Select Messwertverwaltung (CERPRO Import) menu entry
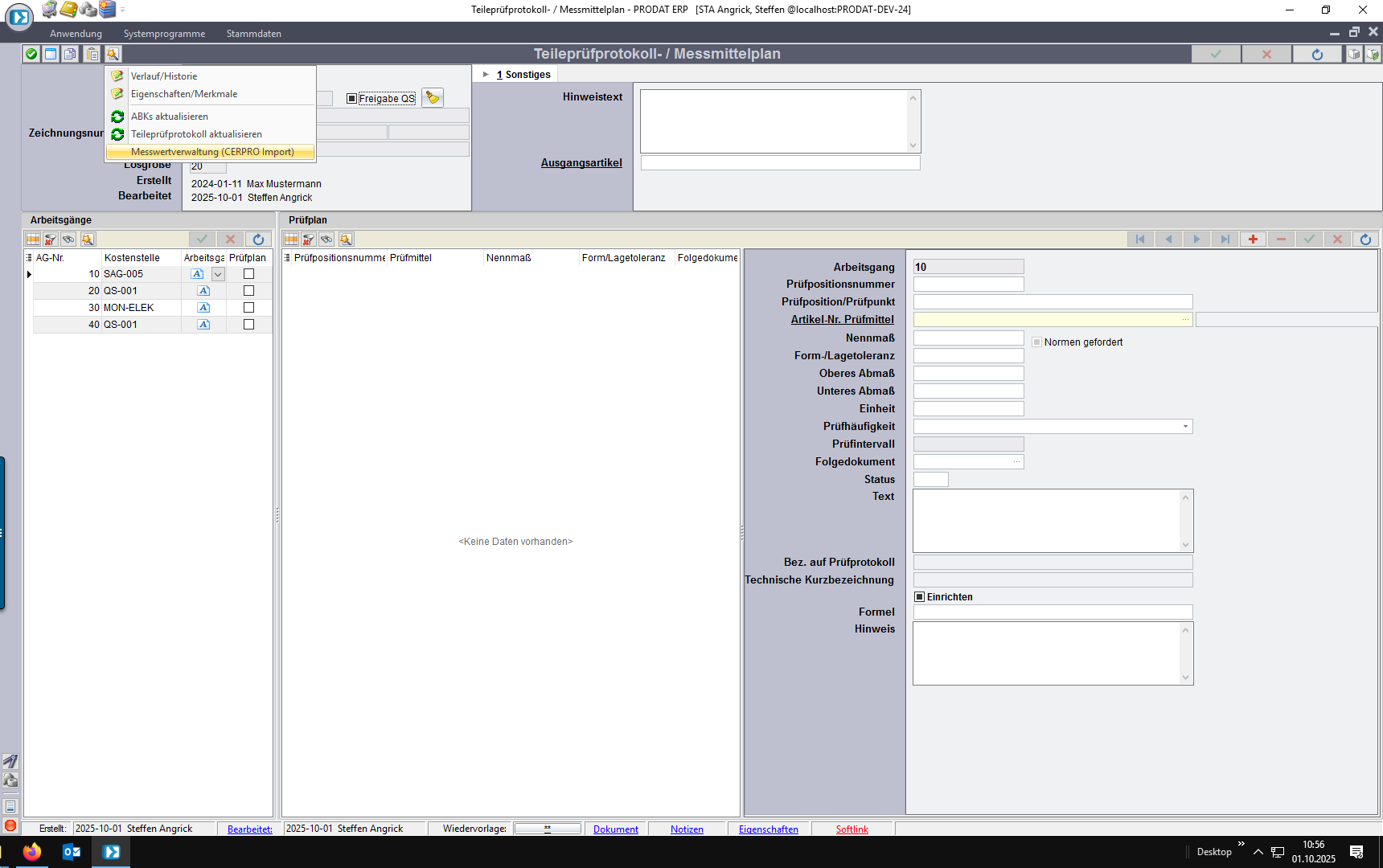 (x=212, y=152)
